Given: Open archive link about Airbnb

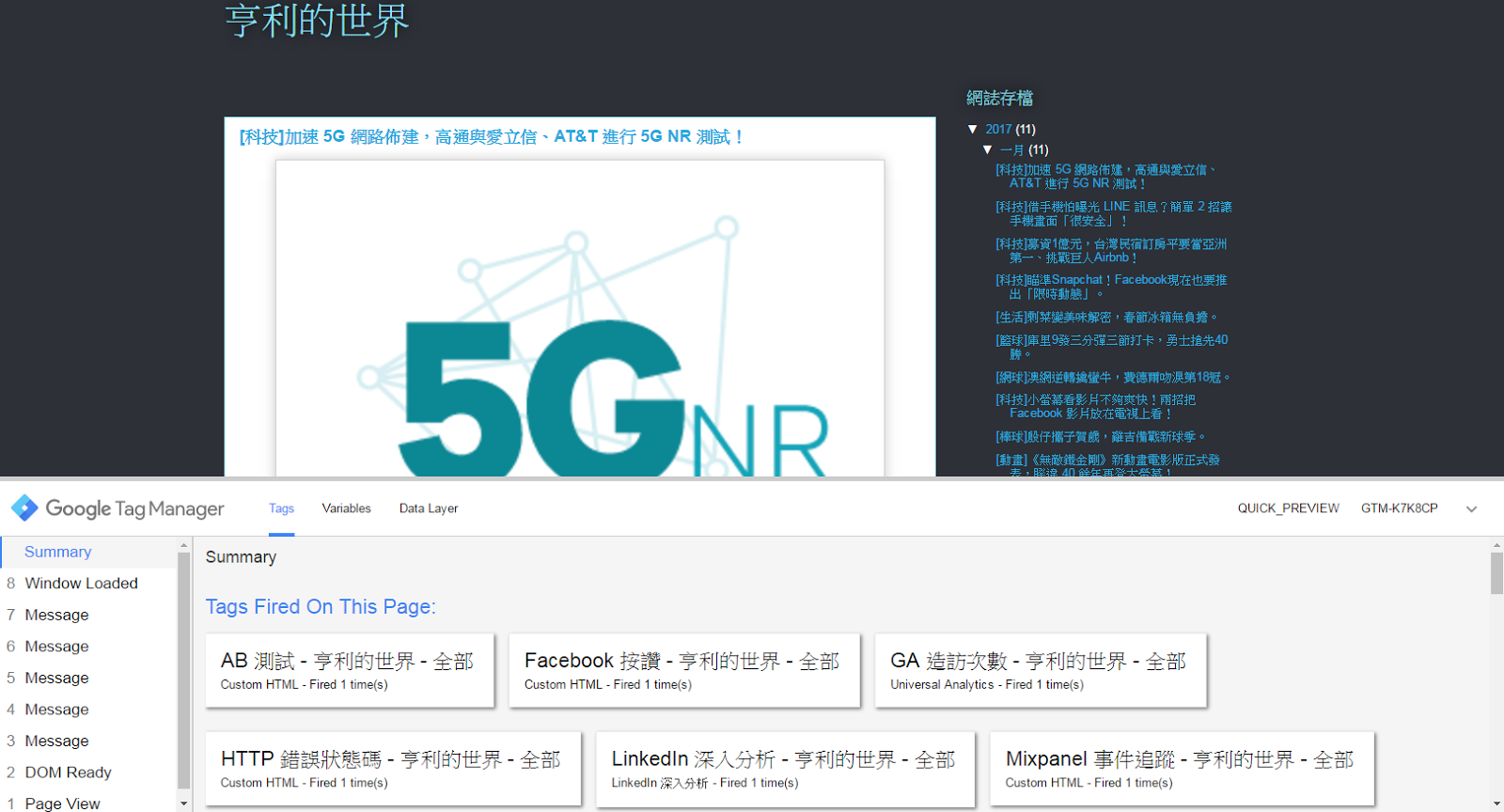Looking at the screenshot, I should 1111,250.
